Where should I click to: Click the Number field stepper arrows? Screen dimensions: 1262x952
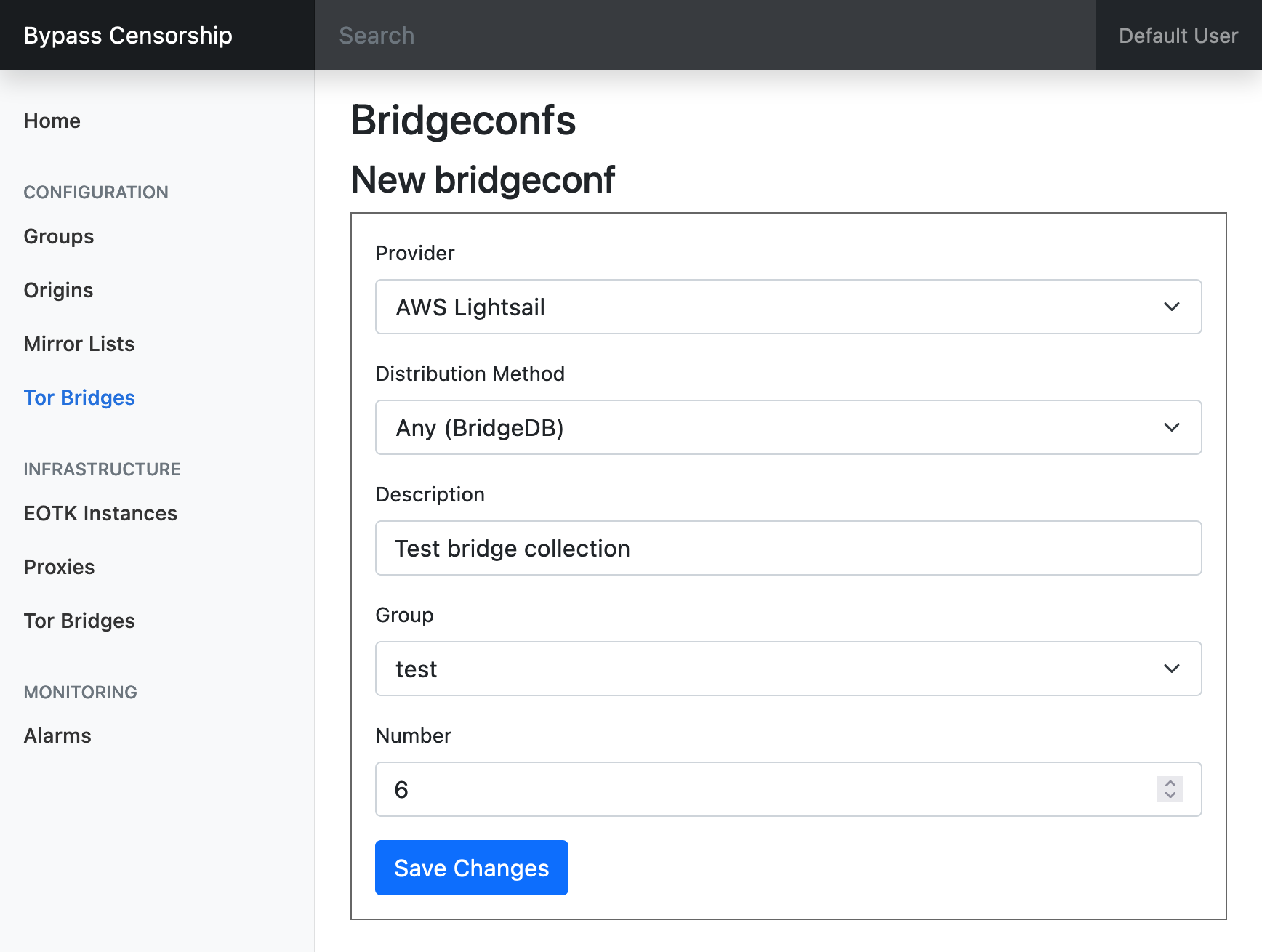(1170, 789)
